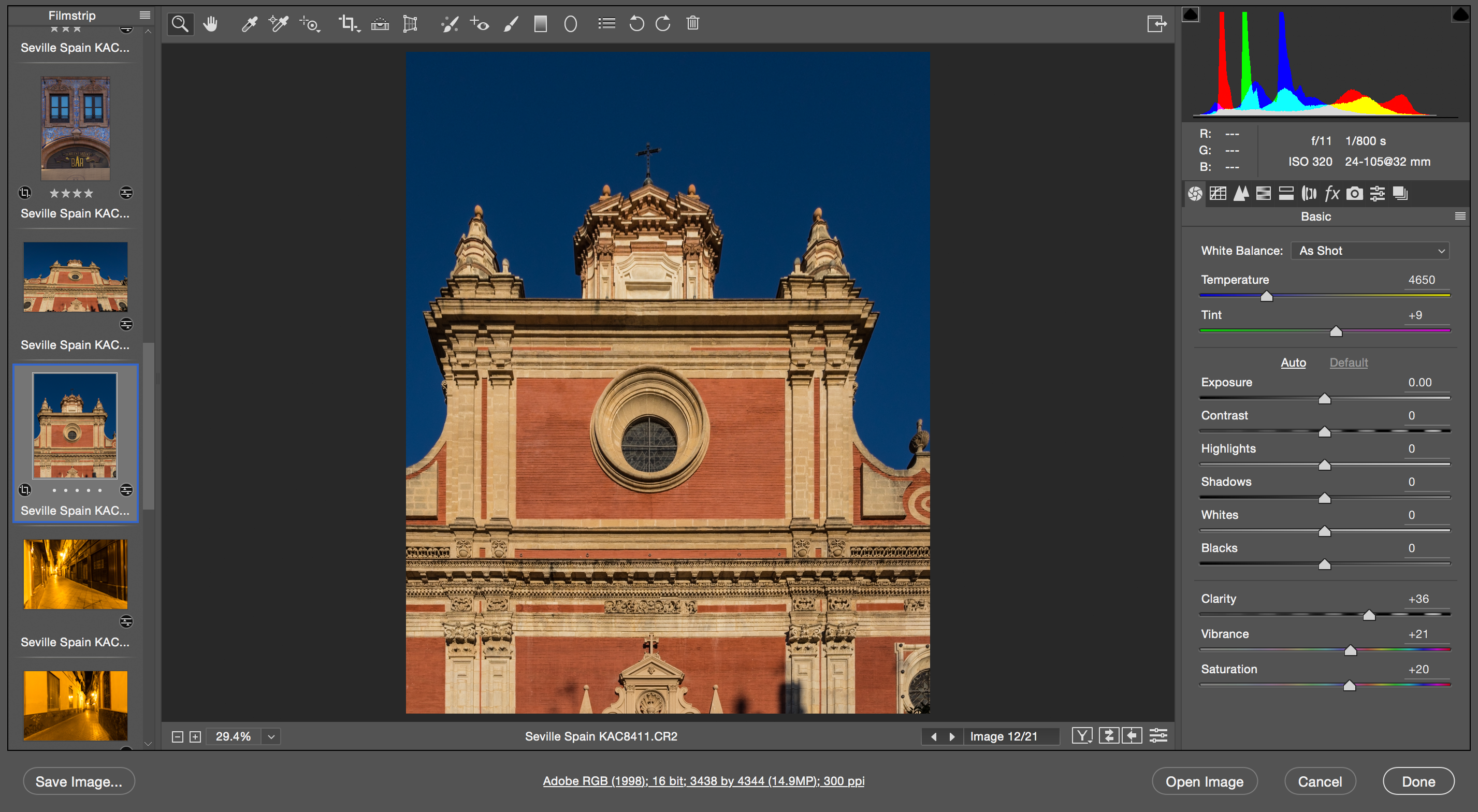Toggle before/after preview with the Y button

pyautogui.click(x=1082, y=736)
